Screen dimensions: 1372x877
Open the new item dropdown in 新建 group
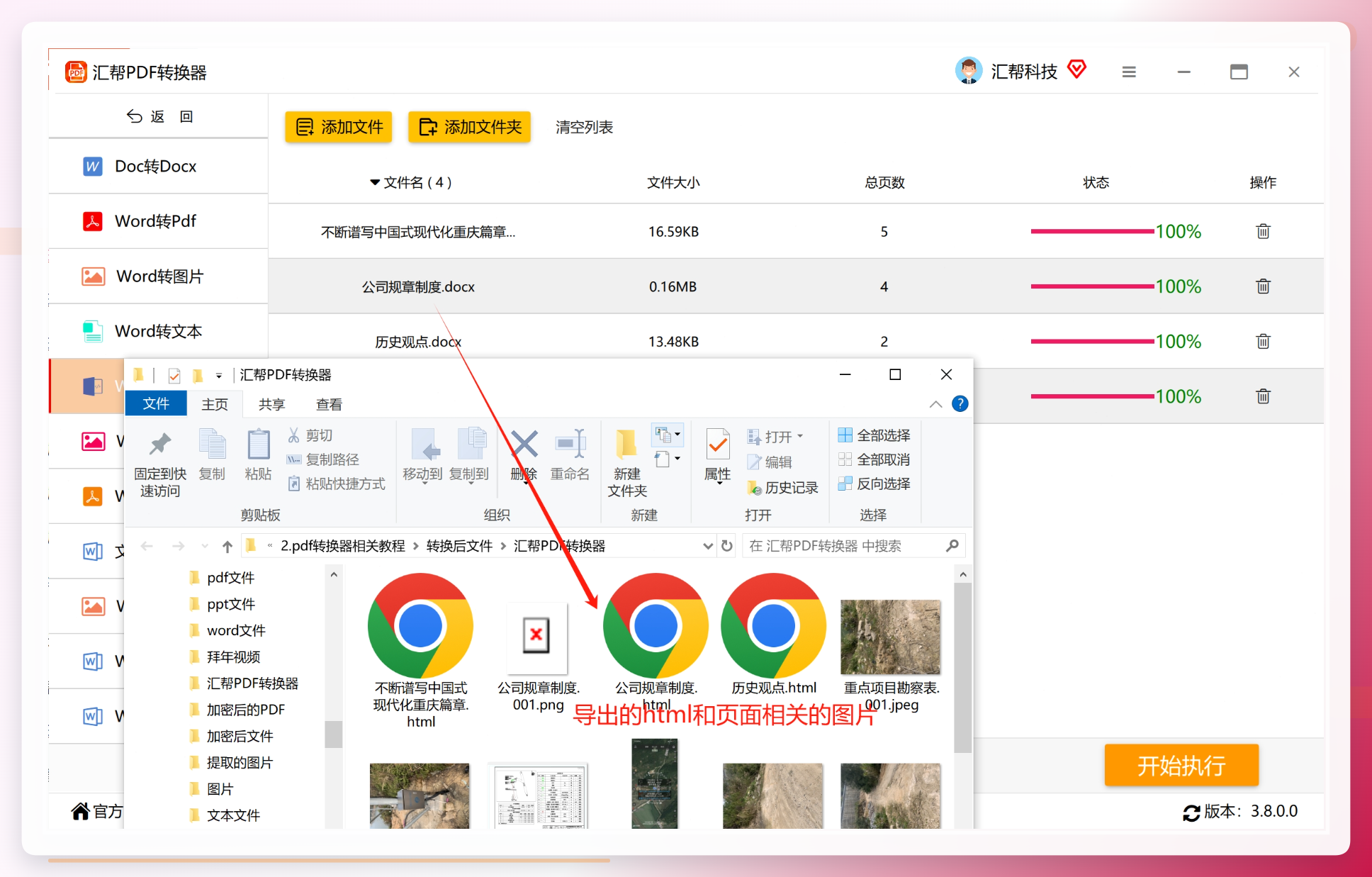[667, 434]
